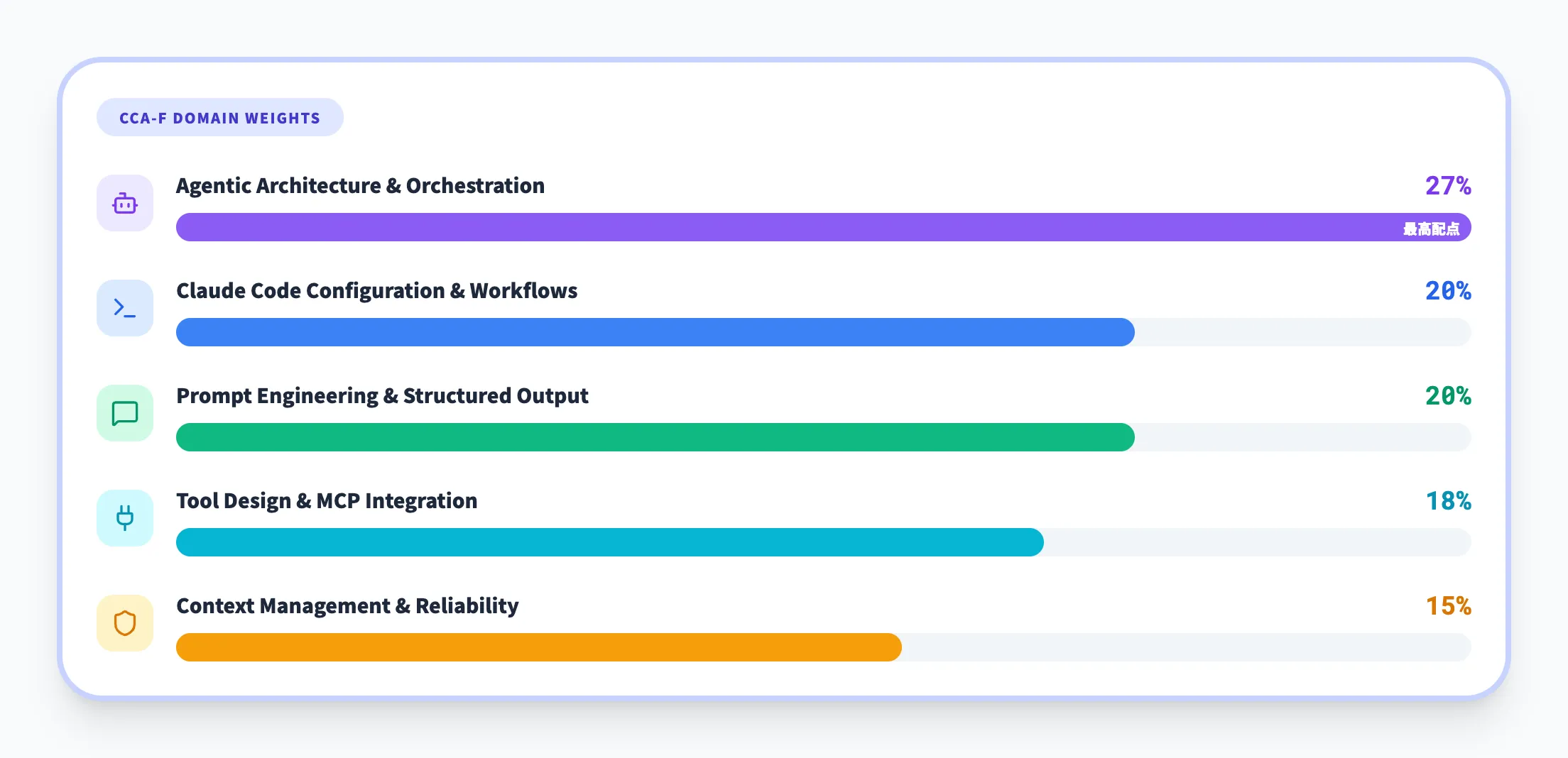Click the Prompt Engineering & Structured Output label
This screenshot has height=758, width=1568.
click(382, 396)
